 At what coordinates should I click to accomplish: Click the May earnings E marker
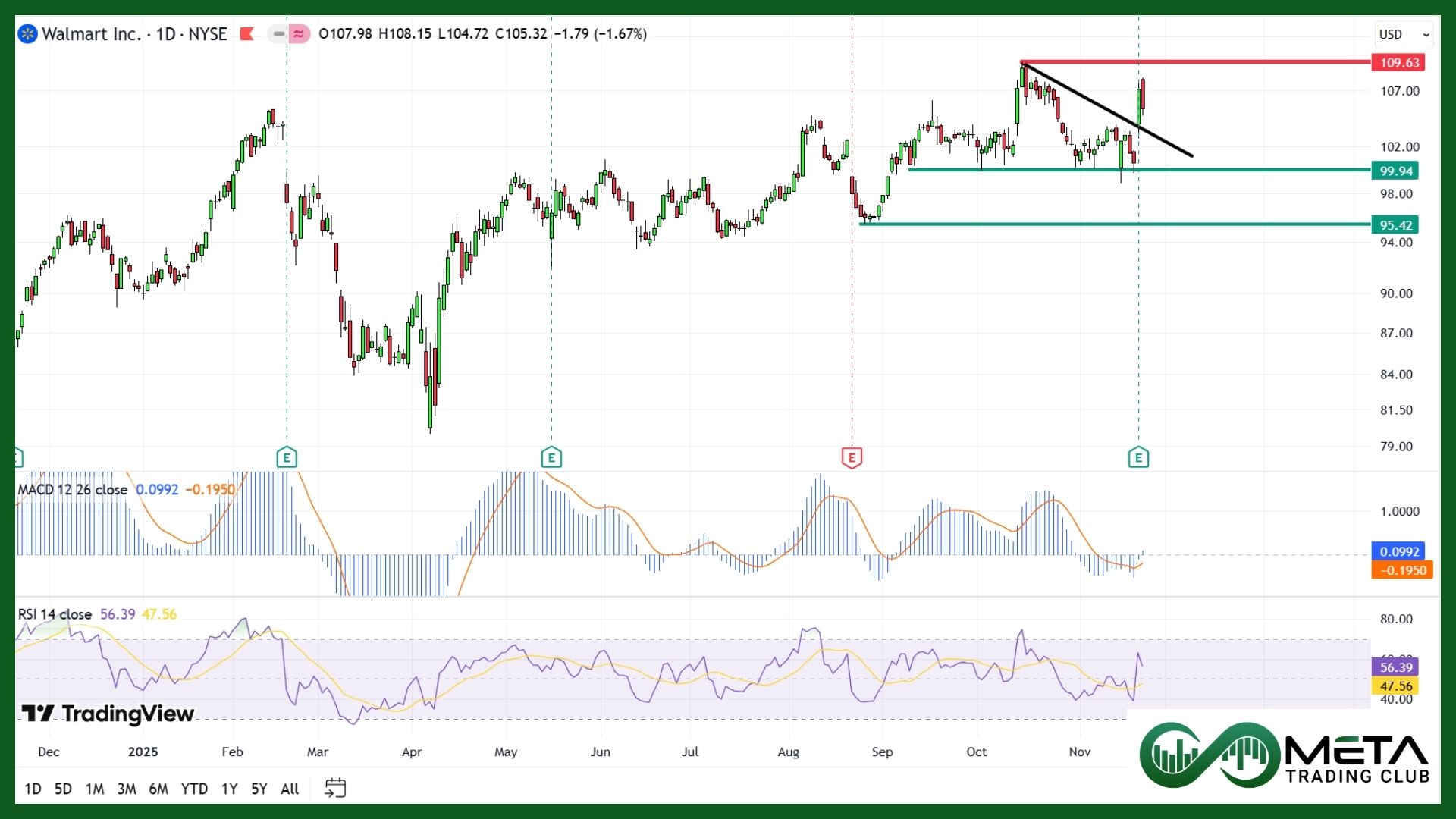click(x=551, y=457)
